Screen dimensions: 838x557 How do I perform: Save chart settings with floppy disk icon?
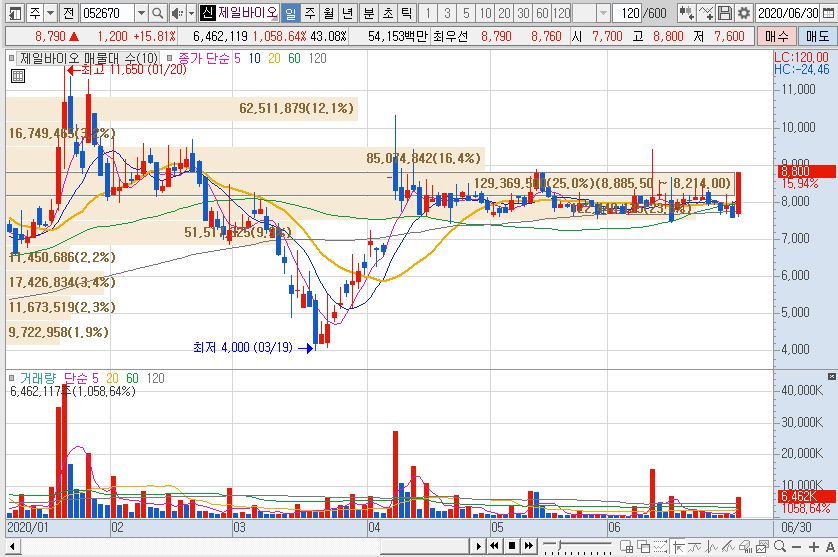[x=725, y=13]
